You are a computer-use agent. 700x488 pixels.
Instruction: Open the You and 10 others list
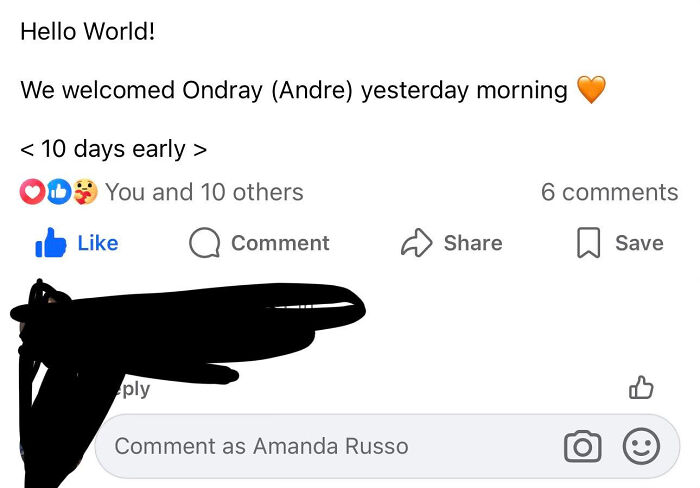pos(204,192)
